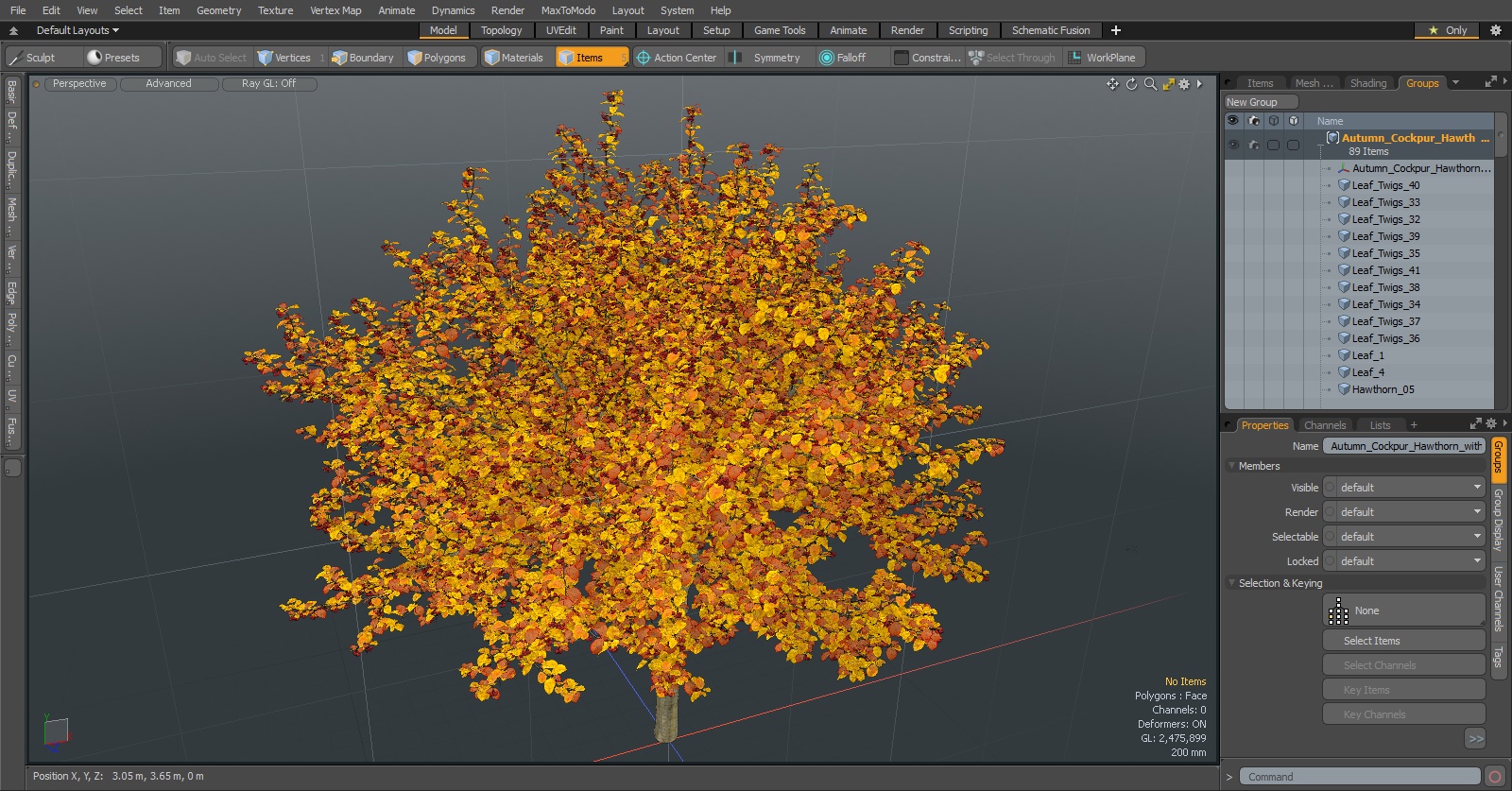The image size is (1512, 791).
Task: Open the Vertex Map menu
Action: click(x=335, y=10)
